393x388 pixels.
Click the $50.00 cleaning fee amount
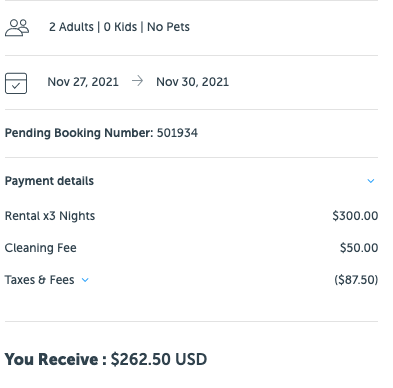click(359, 248)
